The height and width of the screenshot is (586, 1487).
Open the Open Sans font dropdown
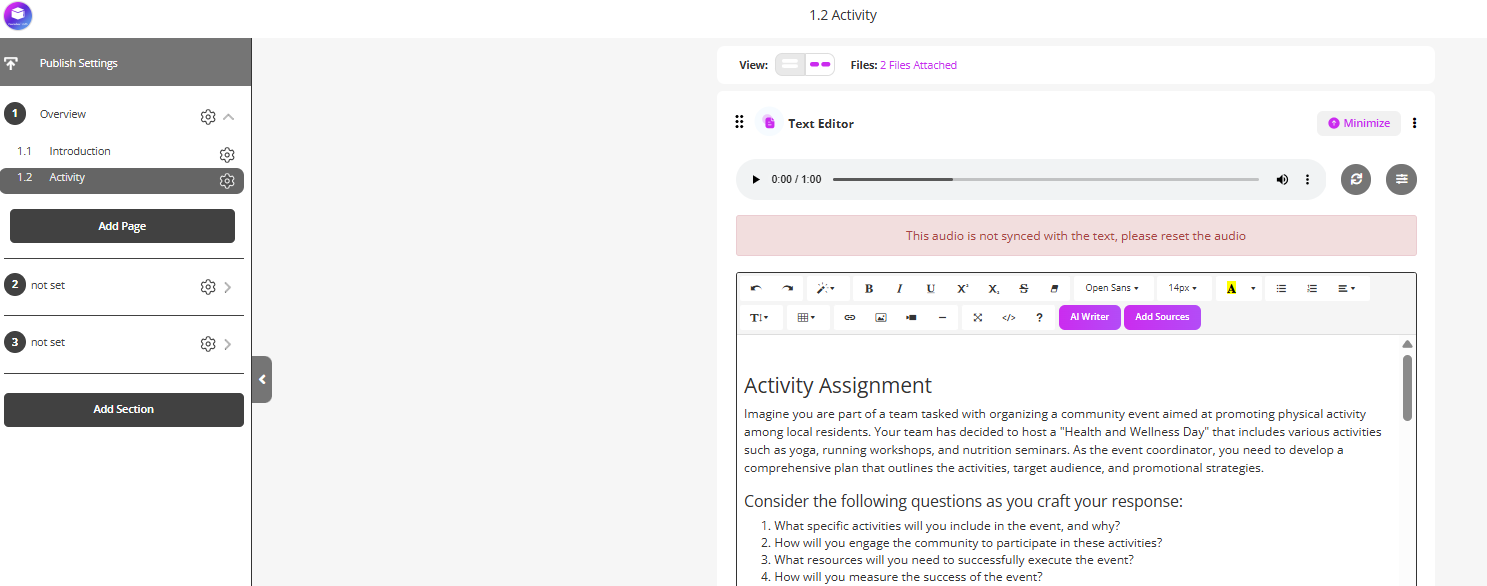click(x=1112, y=288)
